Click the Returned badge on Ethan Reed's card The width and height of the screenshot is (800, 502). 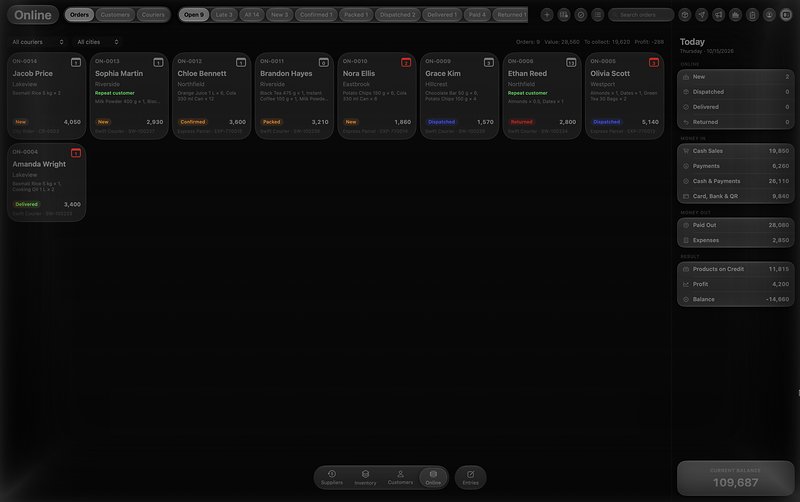point(521,122)
